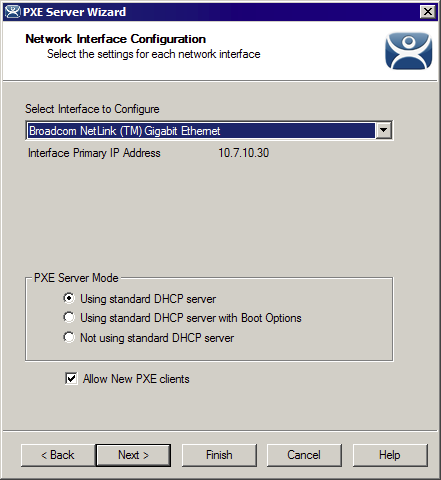441x480 pixels.
Task: Select Using standard DHCP server option
Action: tap(69, 298)
